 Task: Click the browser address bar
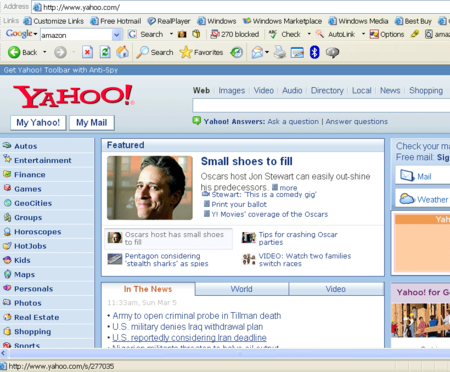[242, 7]
